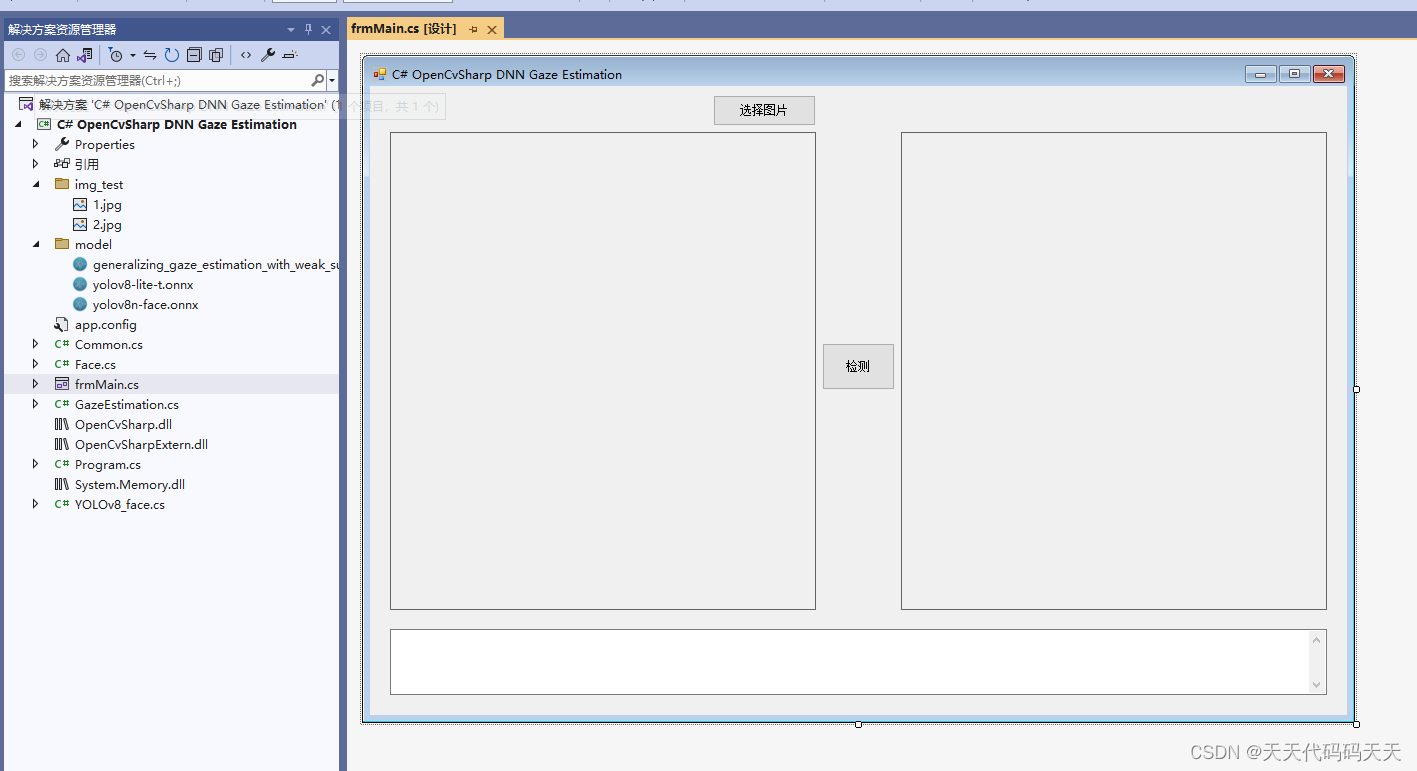The image size is (1417, 771).
Task: Expand the frmMain.cs node
Action: point(36,384)
